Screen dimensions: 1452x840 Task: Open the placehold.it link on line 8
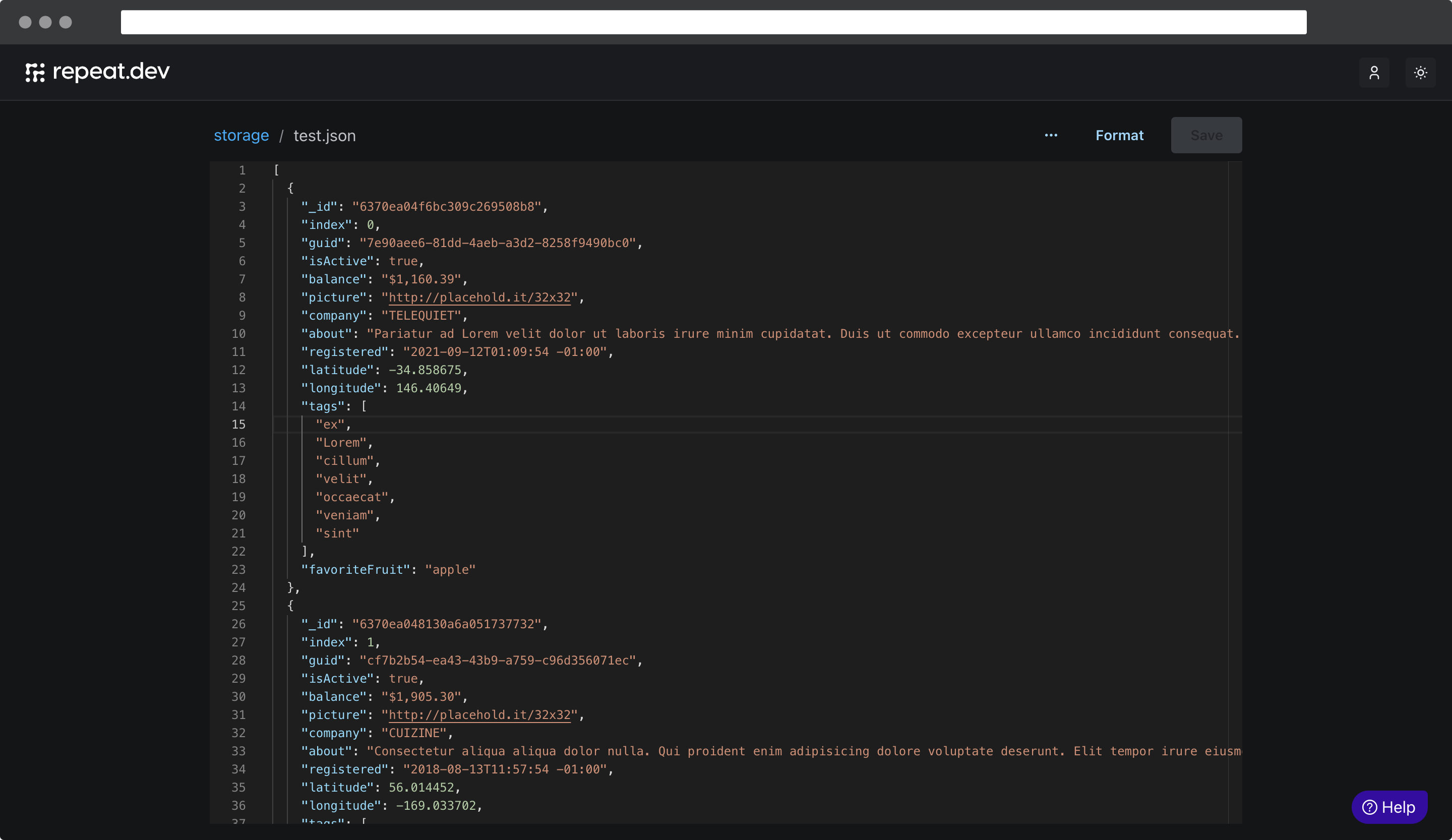click(479, 297)
